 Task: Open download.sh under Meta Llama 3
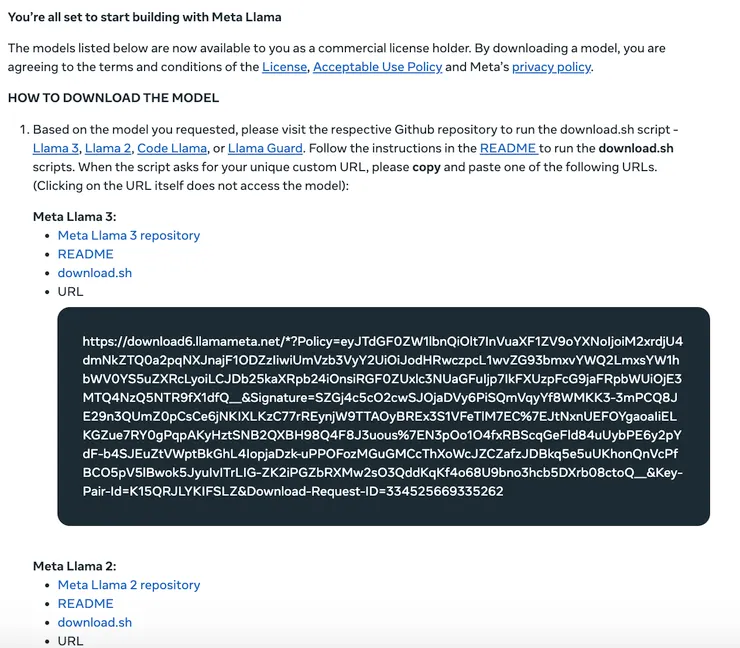pyautogui.click(x=95, y=273)
